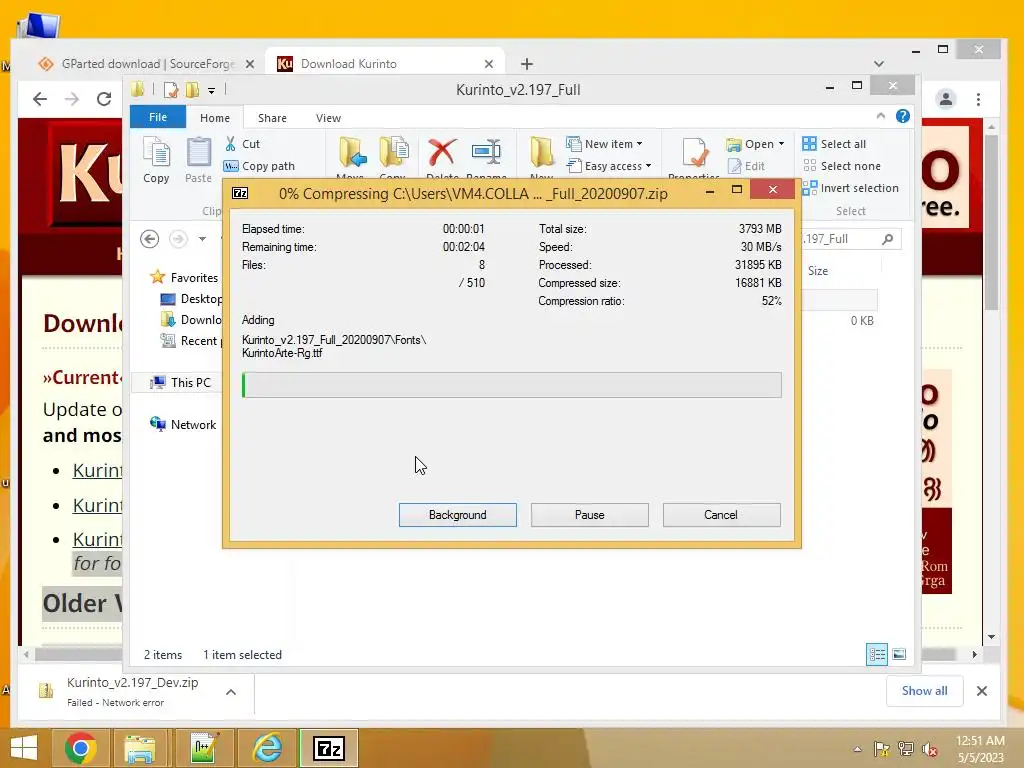Click the New folder icon

[x=541, y=153]
